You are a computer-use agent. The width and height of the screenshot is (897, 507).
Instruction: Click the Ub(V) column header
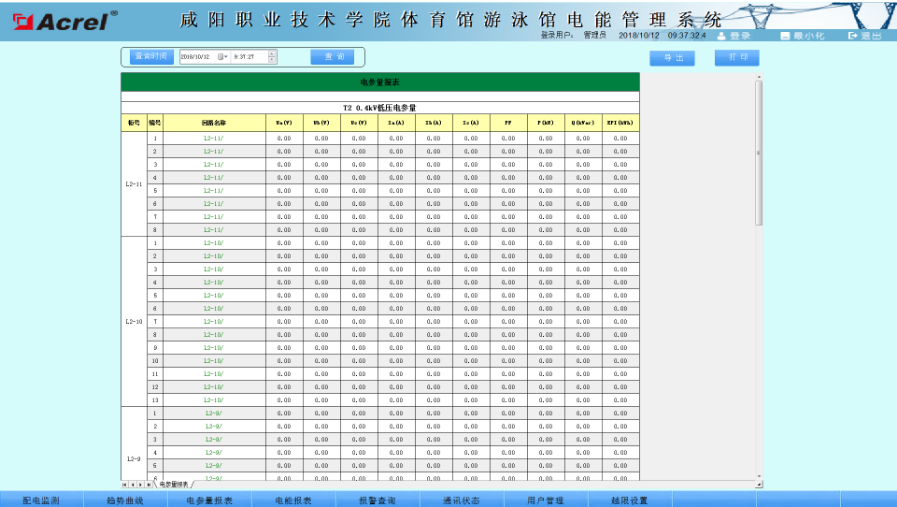pos(322,123)
